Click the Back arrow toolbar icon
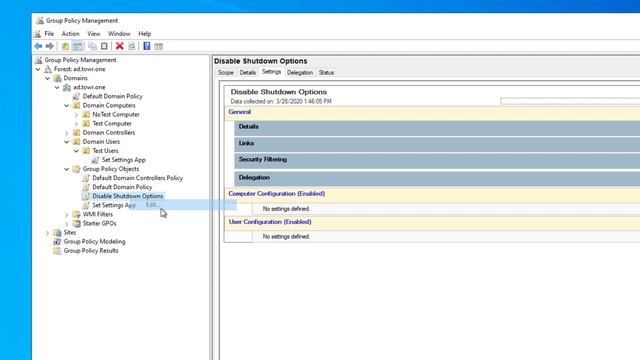Screen dimensions: 640x360 [38, 46]
